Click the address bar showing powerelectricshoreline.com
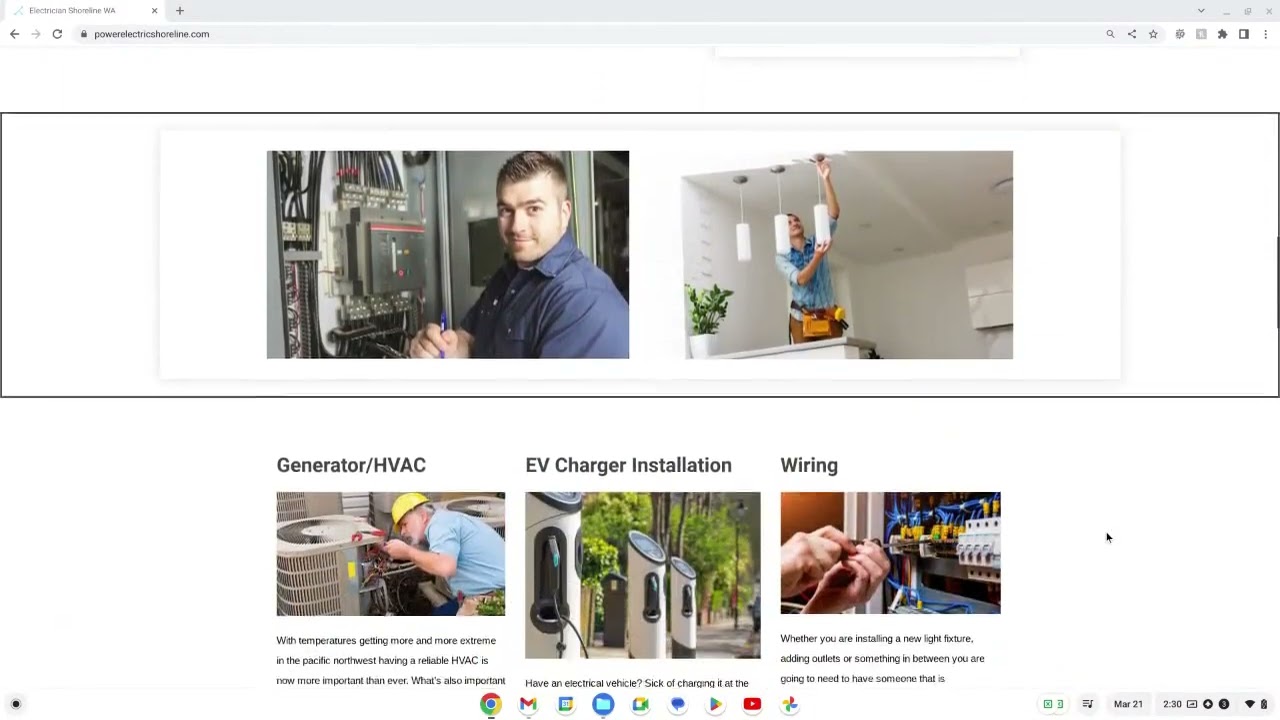 pos(590,34)
